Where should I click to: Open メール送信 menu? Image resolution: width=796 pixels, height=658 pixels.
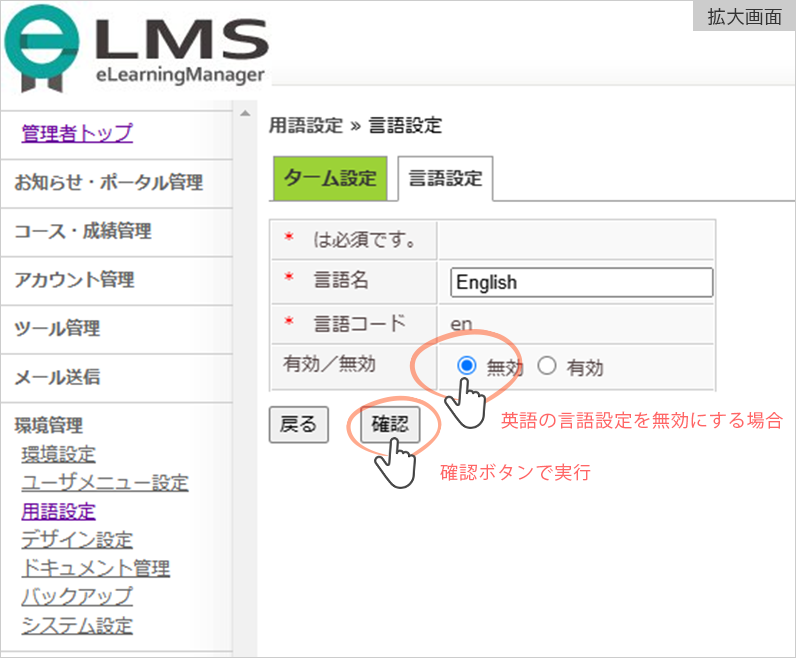coord(57,377)
